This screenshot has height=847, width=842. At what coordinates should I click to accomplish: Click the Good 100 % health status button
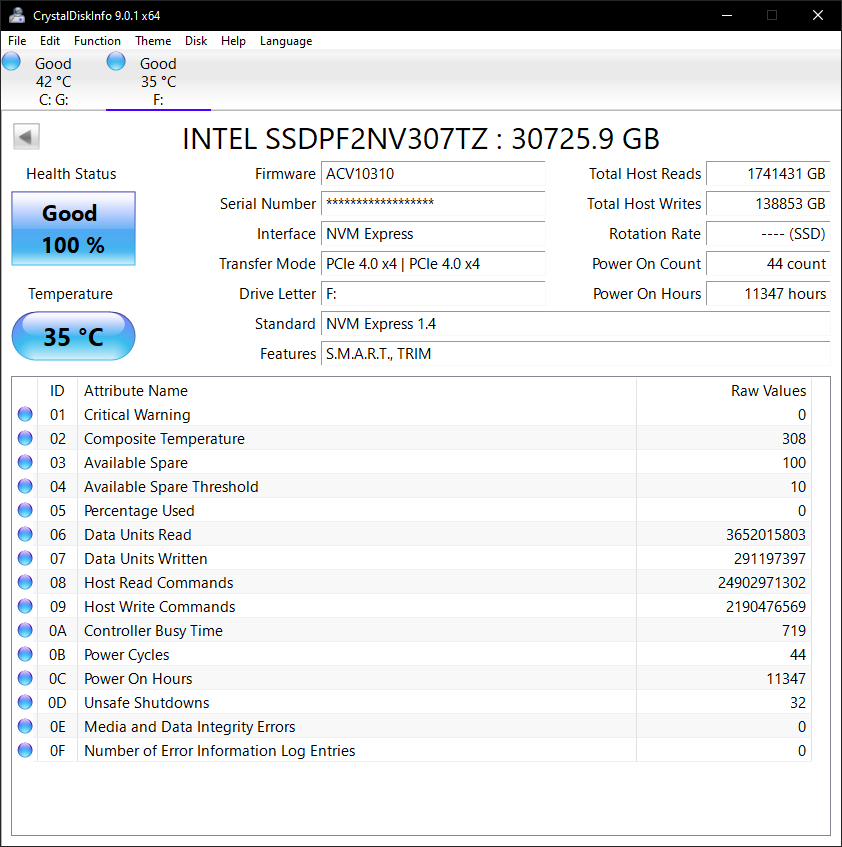73,228
